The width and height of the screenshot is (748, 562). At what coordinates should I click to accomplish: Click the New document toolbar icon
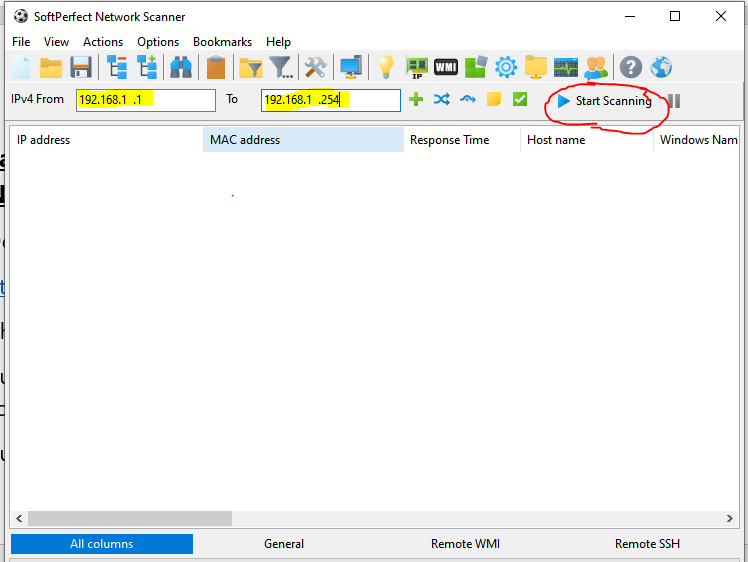tap(21, 67)
